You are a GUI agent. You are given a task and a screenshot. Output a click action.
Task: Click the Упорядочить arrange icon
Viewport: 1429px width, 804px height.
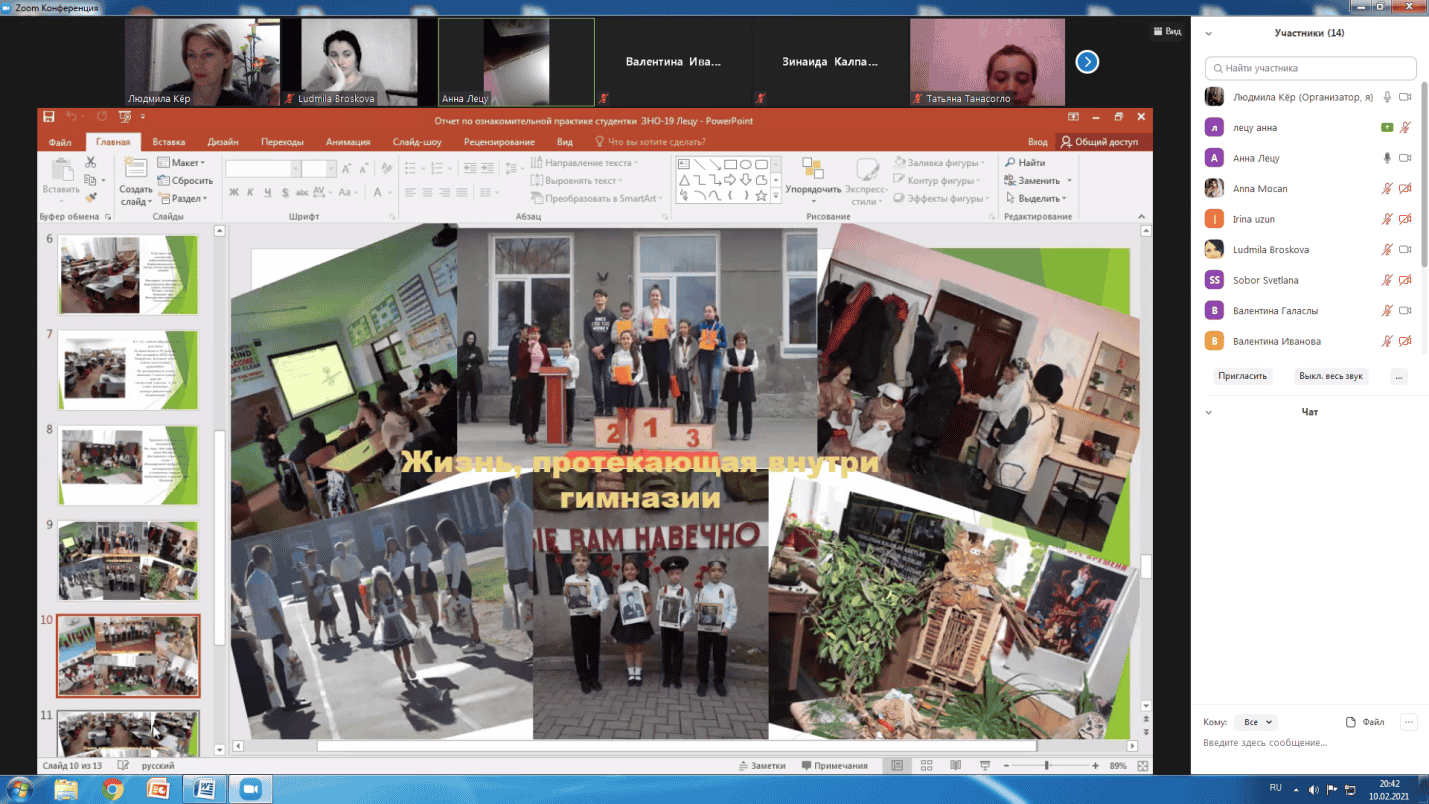click(x=812, y=170)
